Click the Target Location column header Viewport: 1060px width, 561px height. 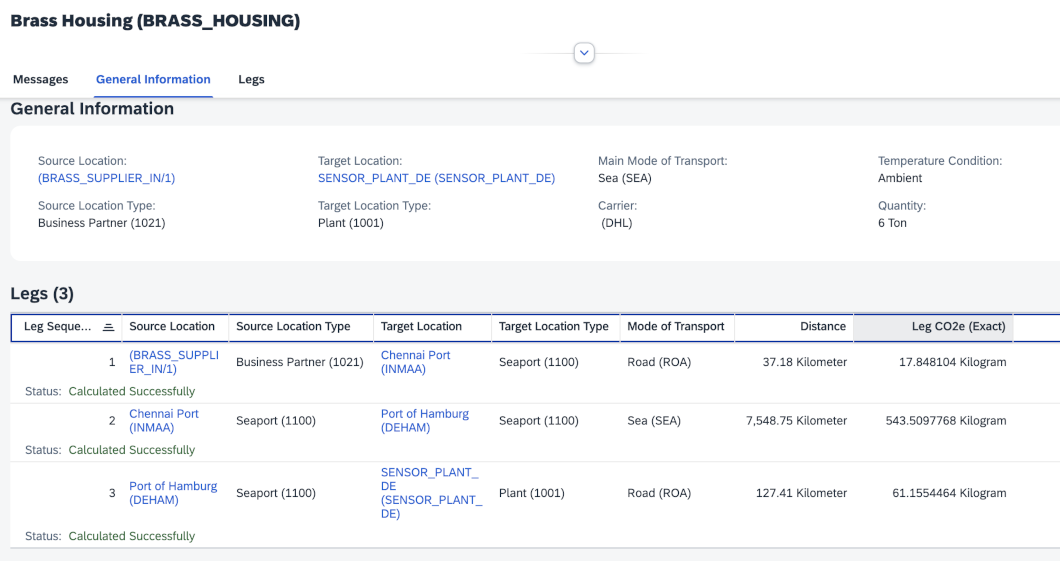[x=421, y=327]
